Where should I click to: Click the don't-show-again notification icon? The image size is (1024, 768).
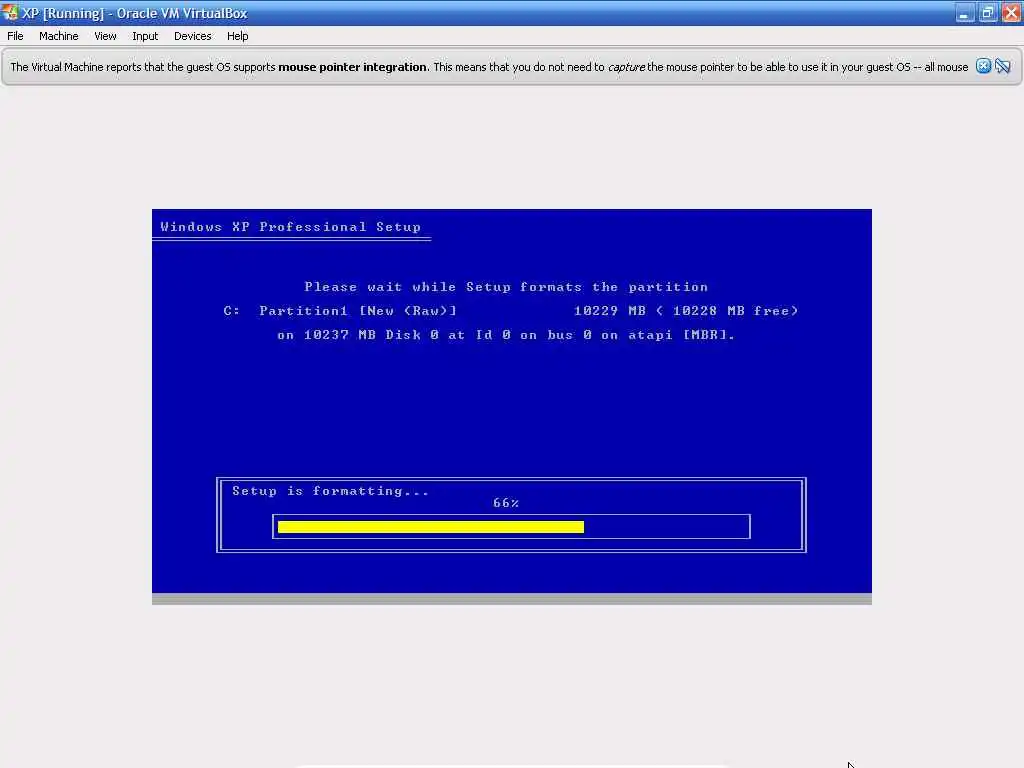[x=1002, y=66]
